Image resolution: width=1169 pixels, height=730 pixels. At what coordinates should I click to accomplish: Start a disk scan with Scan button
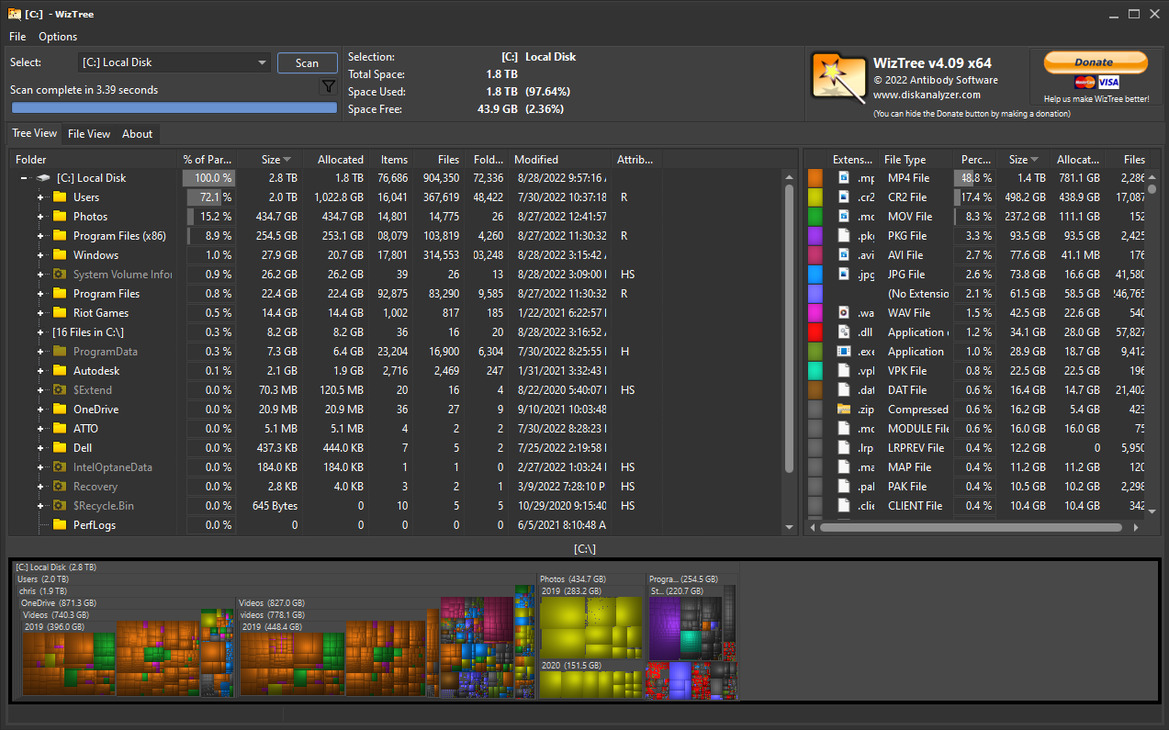307,63
